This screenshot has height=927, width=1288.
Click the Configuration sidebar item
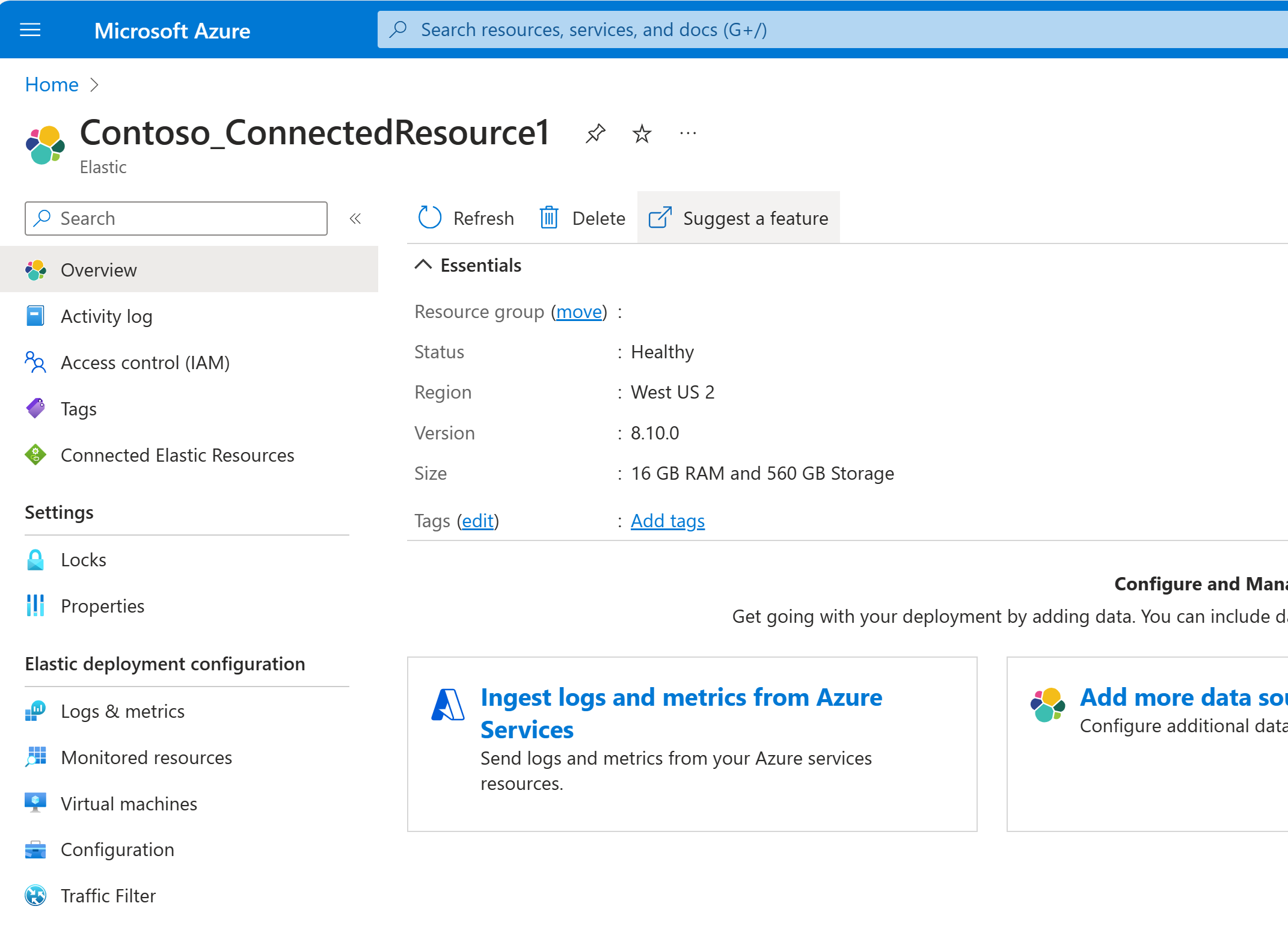pos(117,849)
